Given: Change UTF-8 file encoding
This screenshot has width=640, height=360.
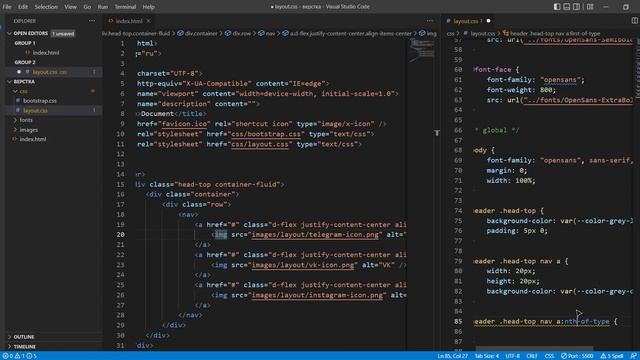Looking at the screenshot, I should (x=512, y=356).
